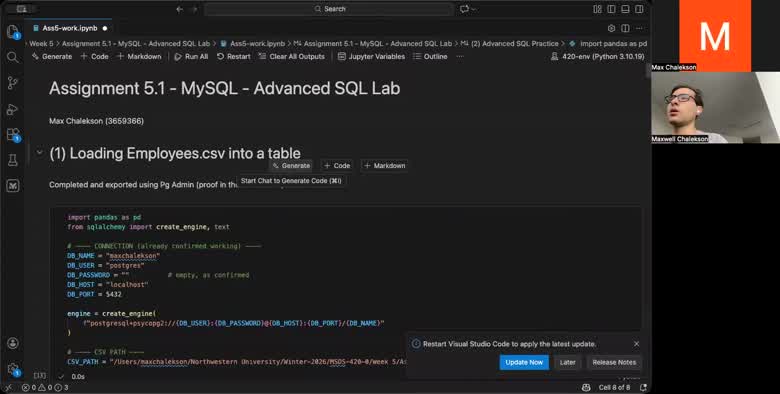Click the customize layout icon

(597, 9)
